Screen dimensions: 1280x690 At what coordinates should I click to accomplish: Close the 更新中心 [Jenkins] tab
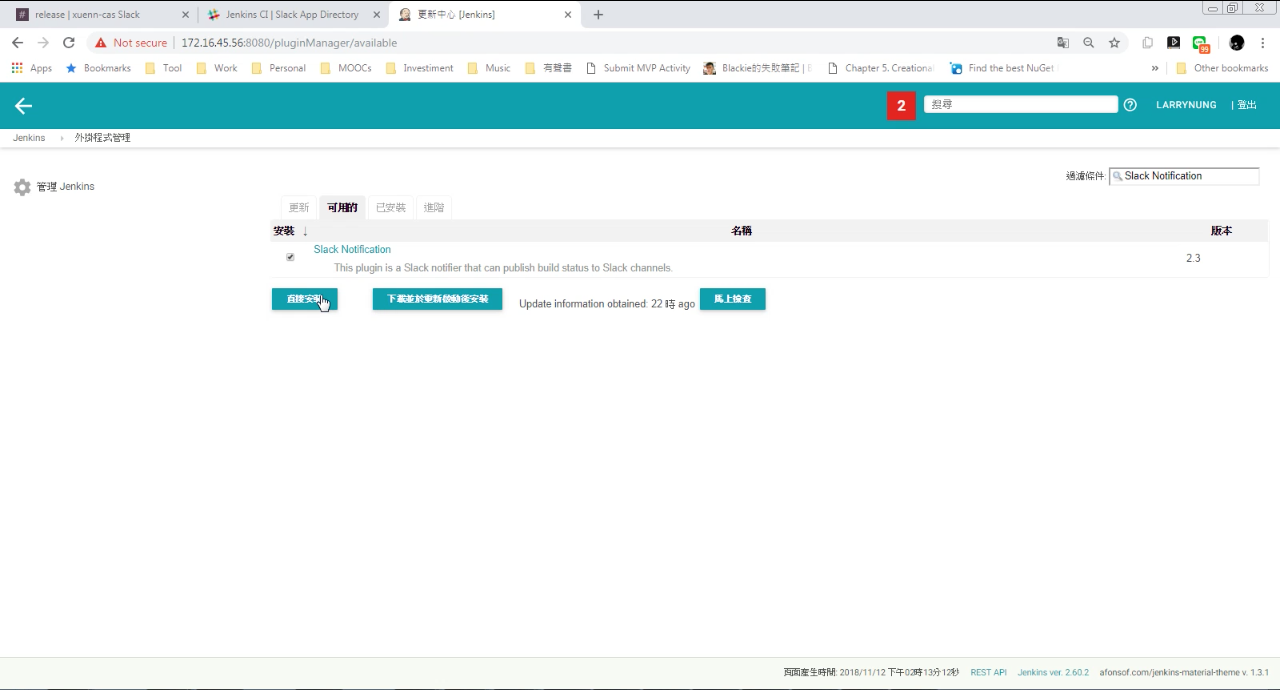[x=568, y=15]
